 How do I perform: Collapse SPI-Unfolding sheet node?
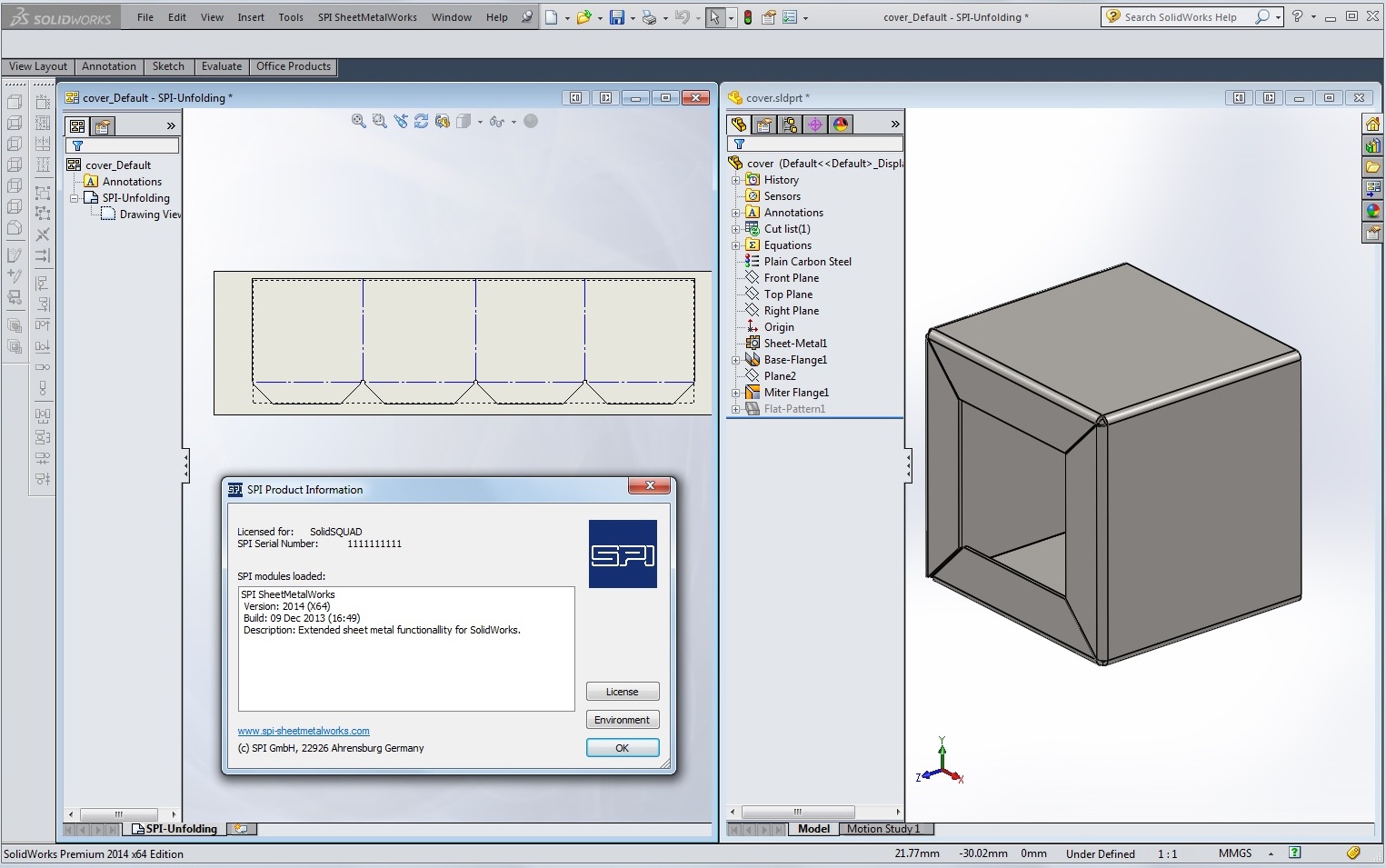click(75, 198)
